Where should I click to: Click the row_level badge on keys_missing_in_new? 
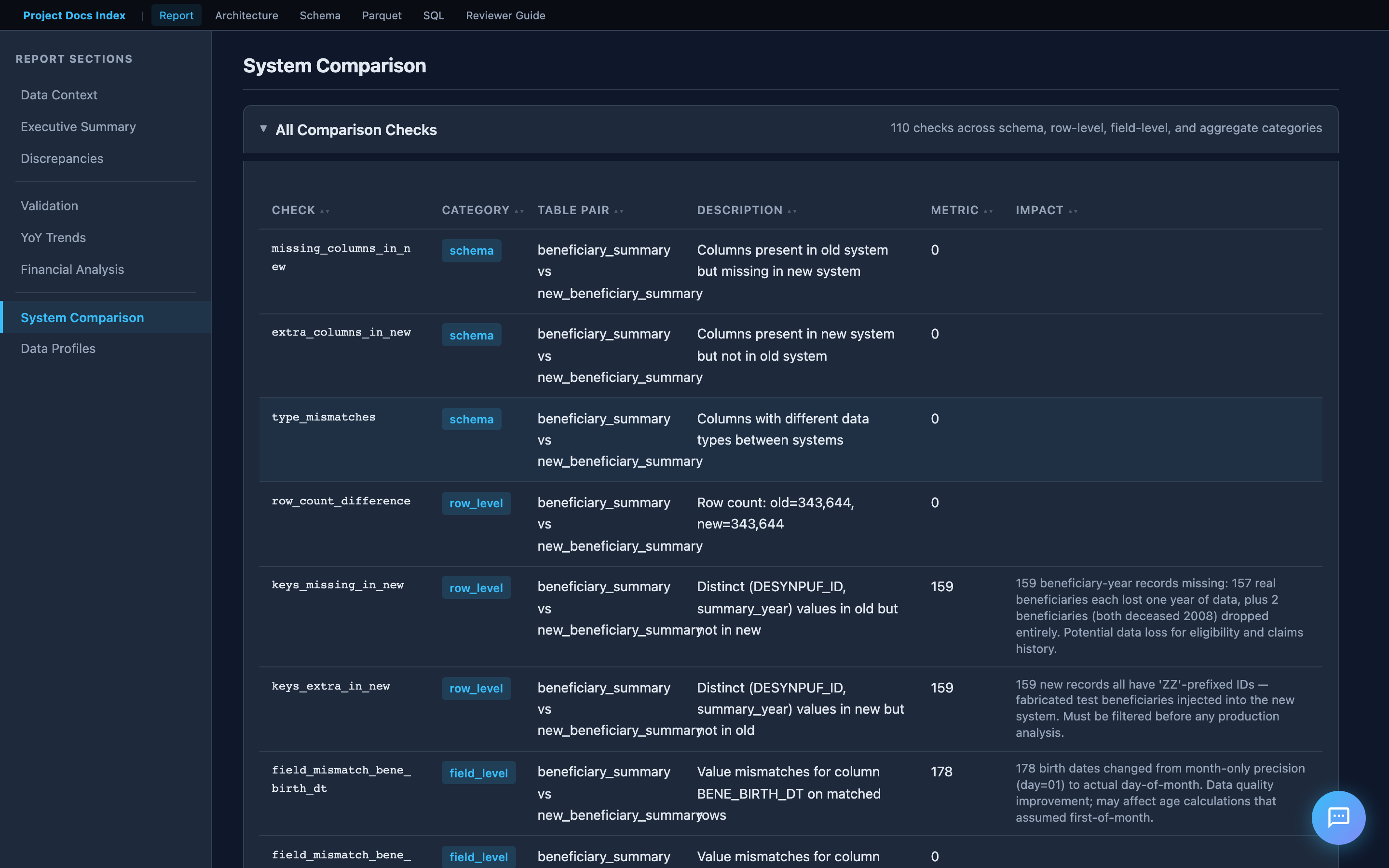476,588
